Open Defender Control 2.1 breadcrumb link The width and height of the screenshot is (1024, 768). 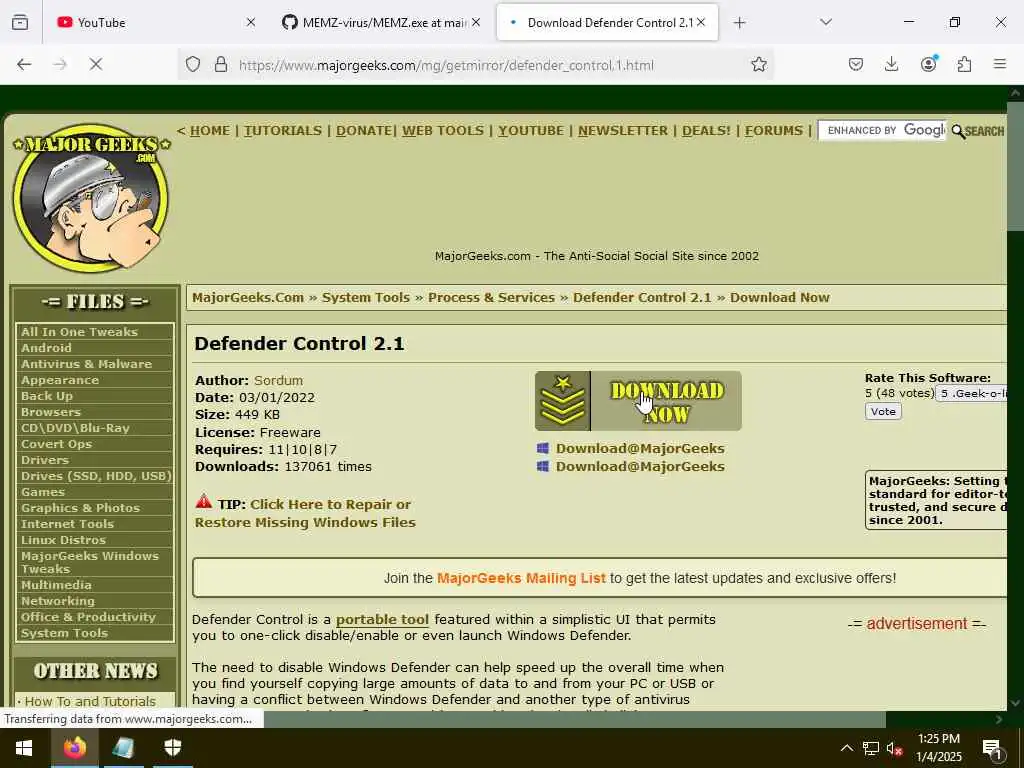[x=642, y=298]
